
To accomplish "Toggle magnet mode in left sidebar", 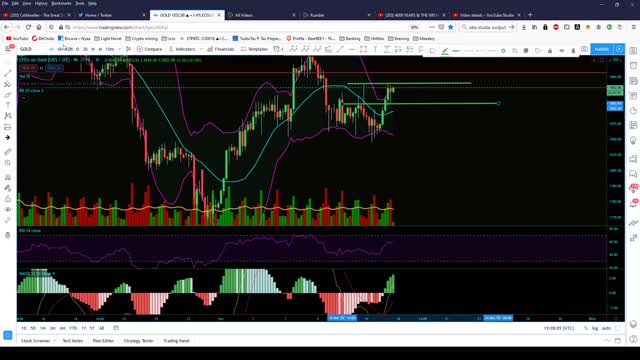I will 8,177.
